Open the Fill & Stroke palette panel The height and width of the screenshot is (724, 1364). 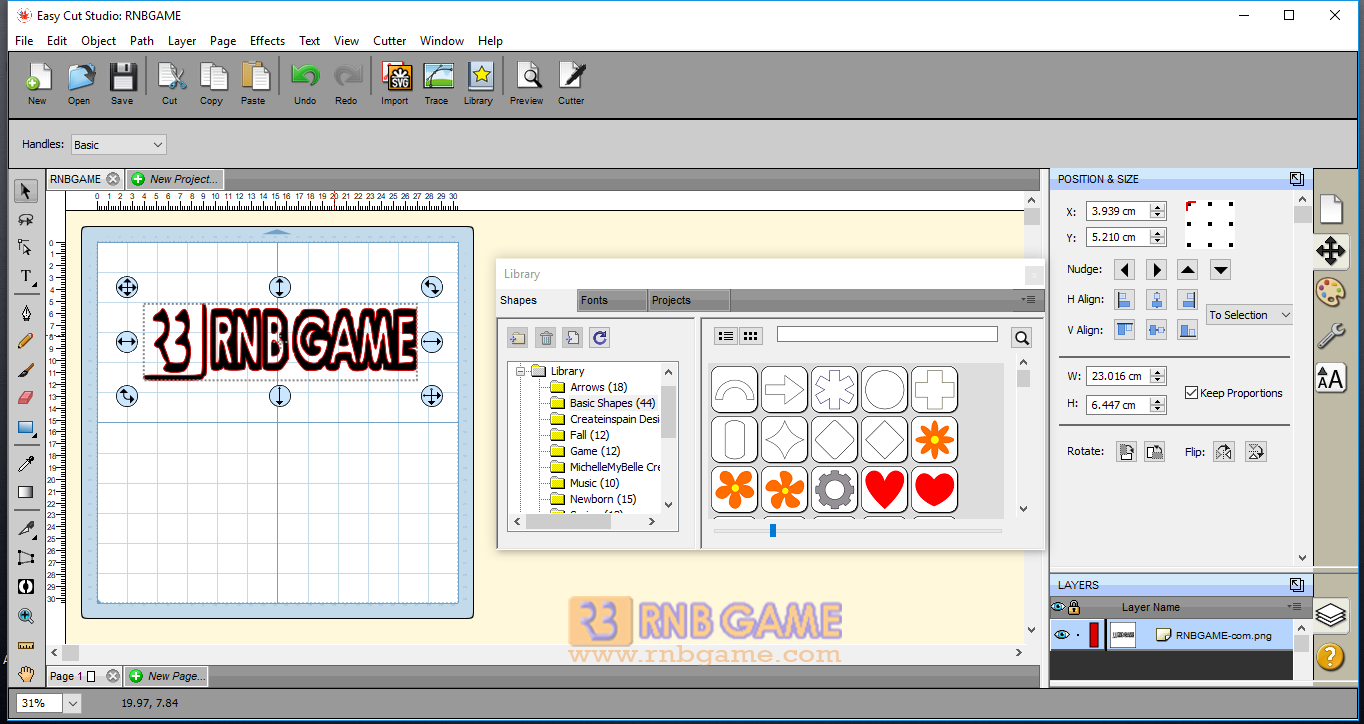coord(1330,293)
